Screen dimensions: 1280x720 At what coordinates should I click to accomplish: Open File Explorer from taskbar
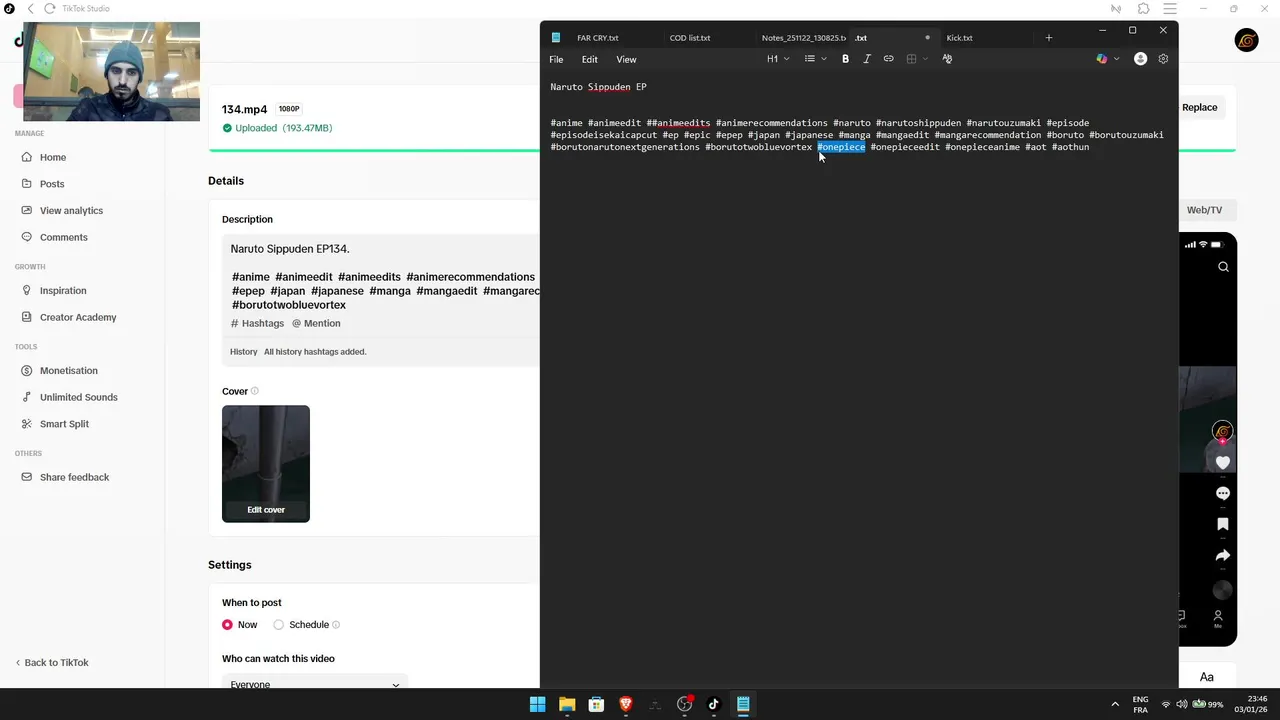[567, 704]
